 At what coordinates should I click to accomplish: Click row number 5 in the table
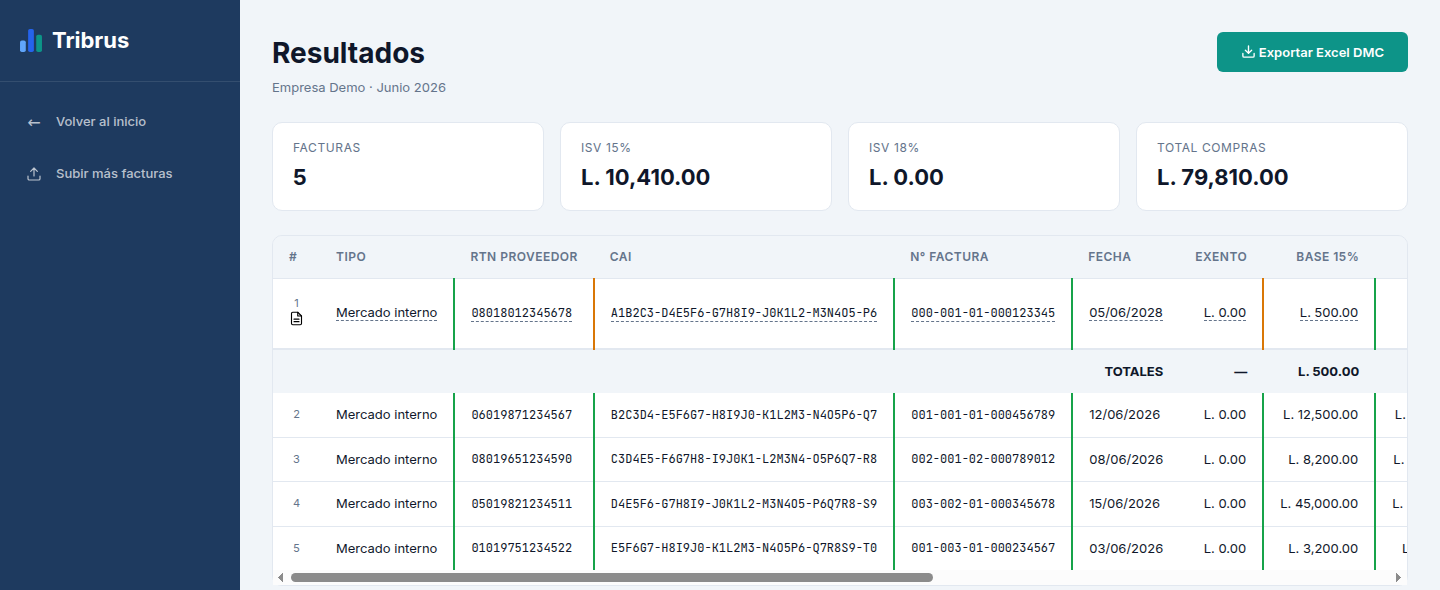[x=296, y=549]
